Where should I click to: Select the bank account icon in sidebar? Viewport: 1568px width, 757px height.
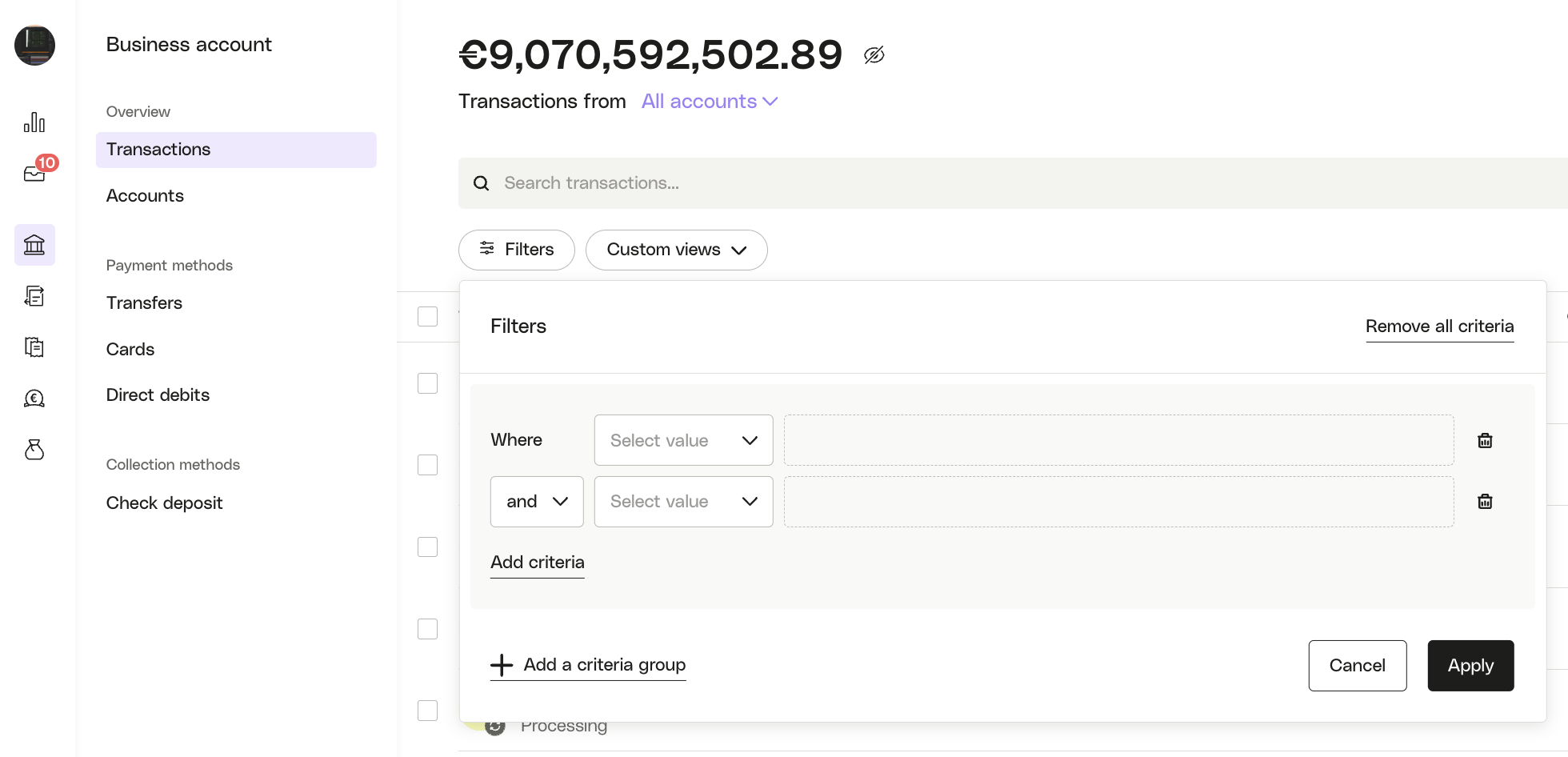tap(34, 245)
